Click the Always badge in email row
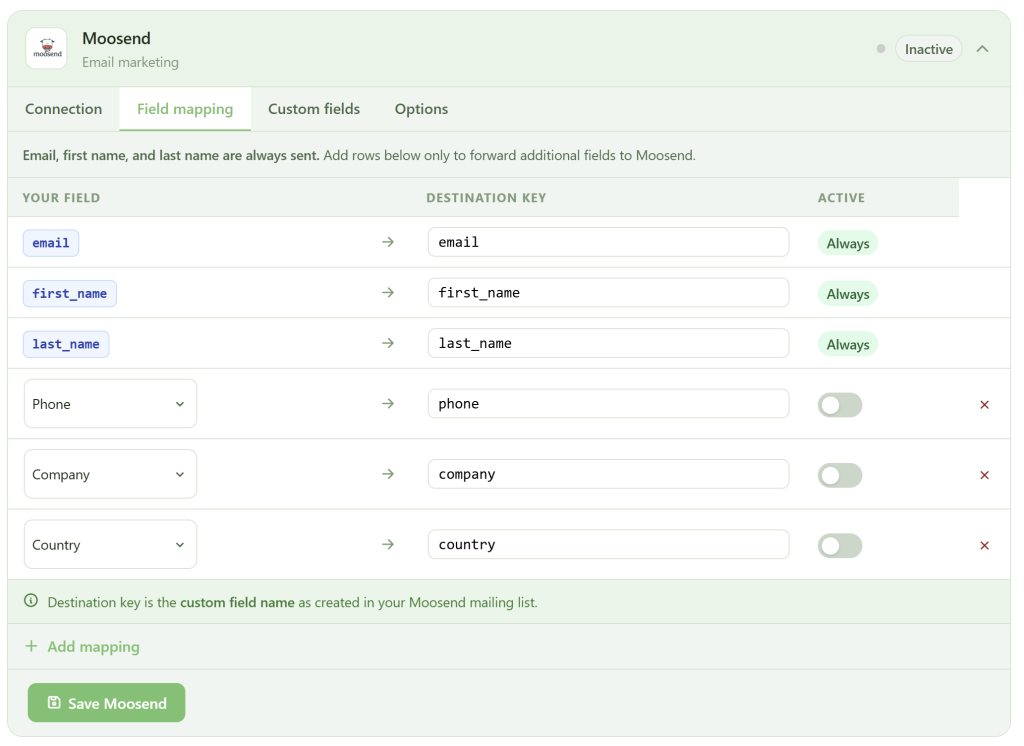 pos(848,243)
